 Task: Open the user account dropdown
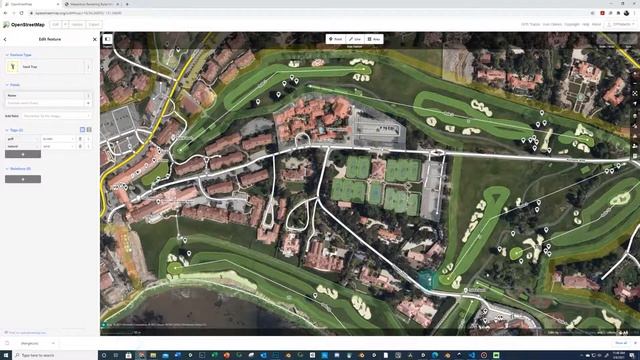(x=621, y=24)
